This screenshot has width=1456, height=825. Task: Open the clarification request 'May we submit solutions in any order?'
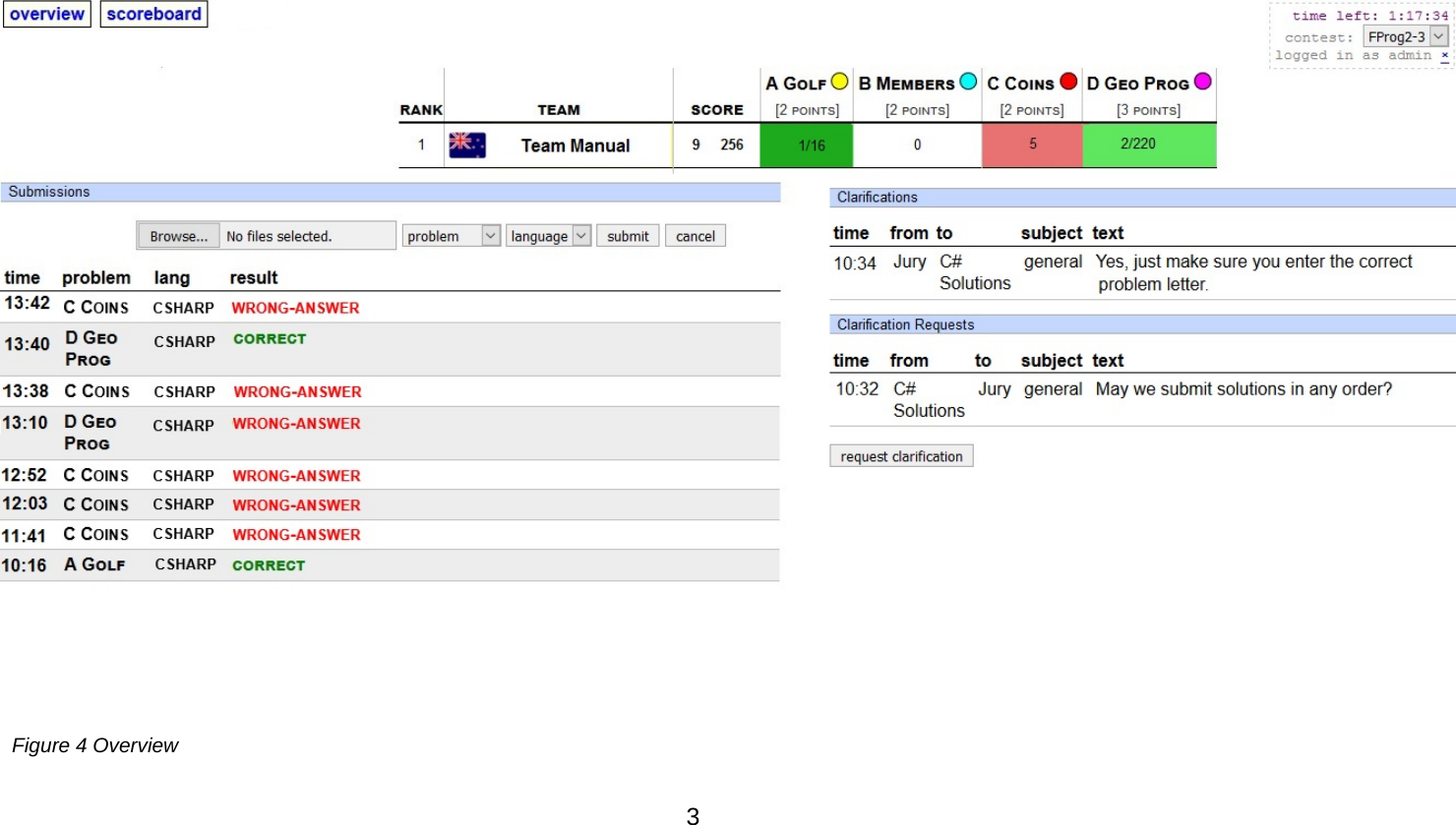pos(1244,389)
